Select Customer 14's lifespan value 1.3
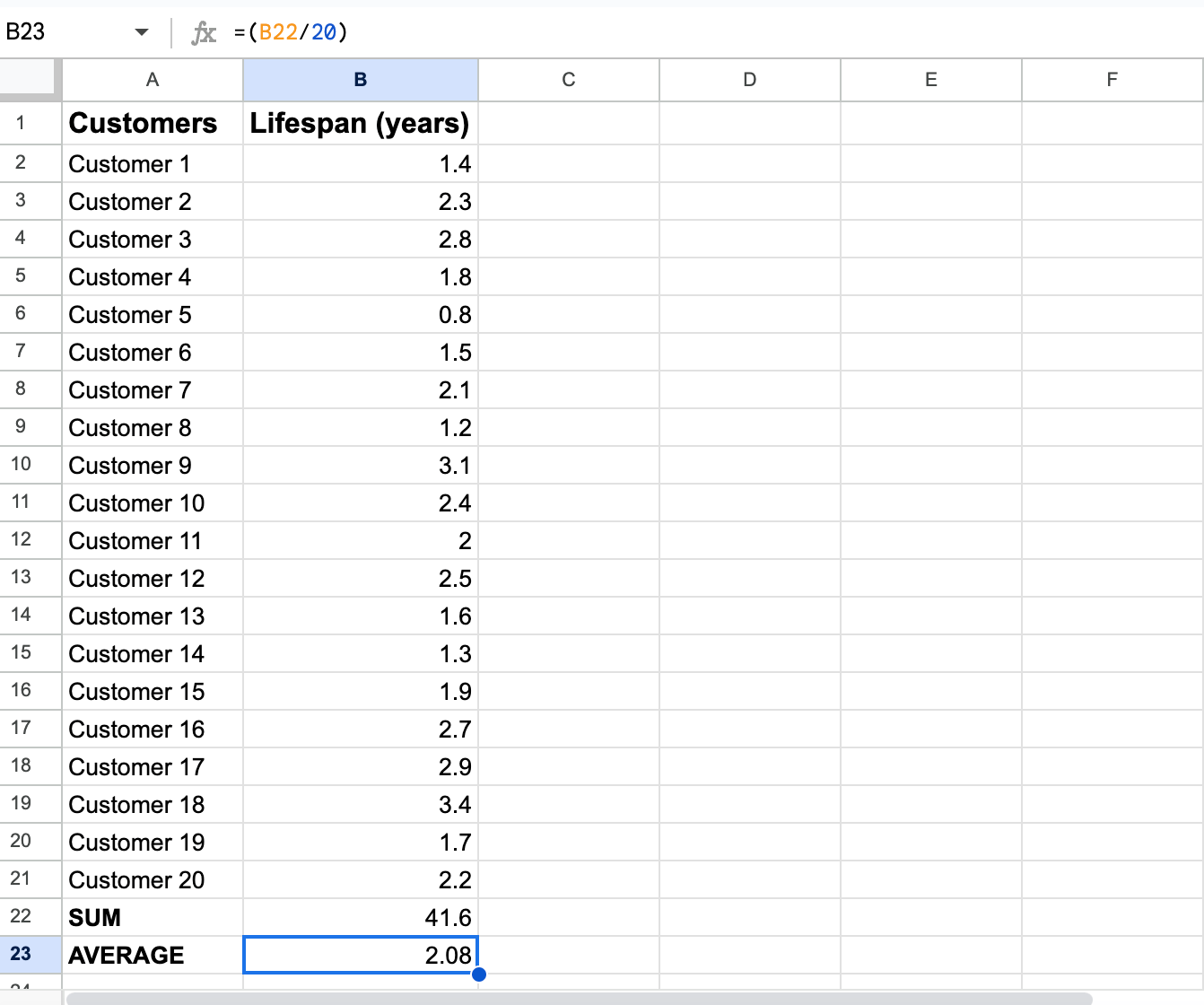Viewport: 1204px width, 1005px height. pyautogui.click(x=361, y=654)
